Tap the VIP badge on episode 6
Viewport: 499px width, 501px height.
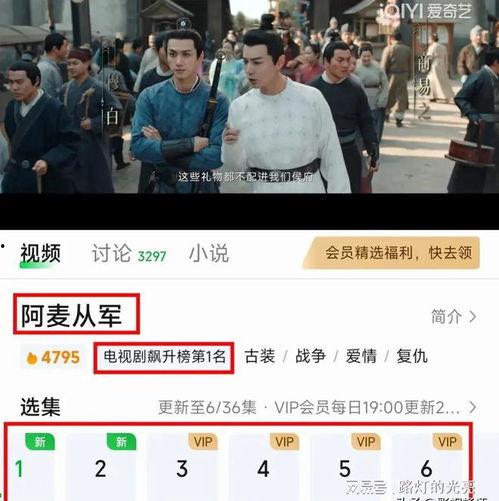click(447, 442)
